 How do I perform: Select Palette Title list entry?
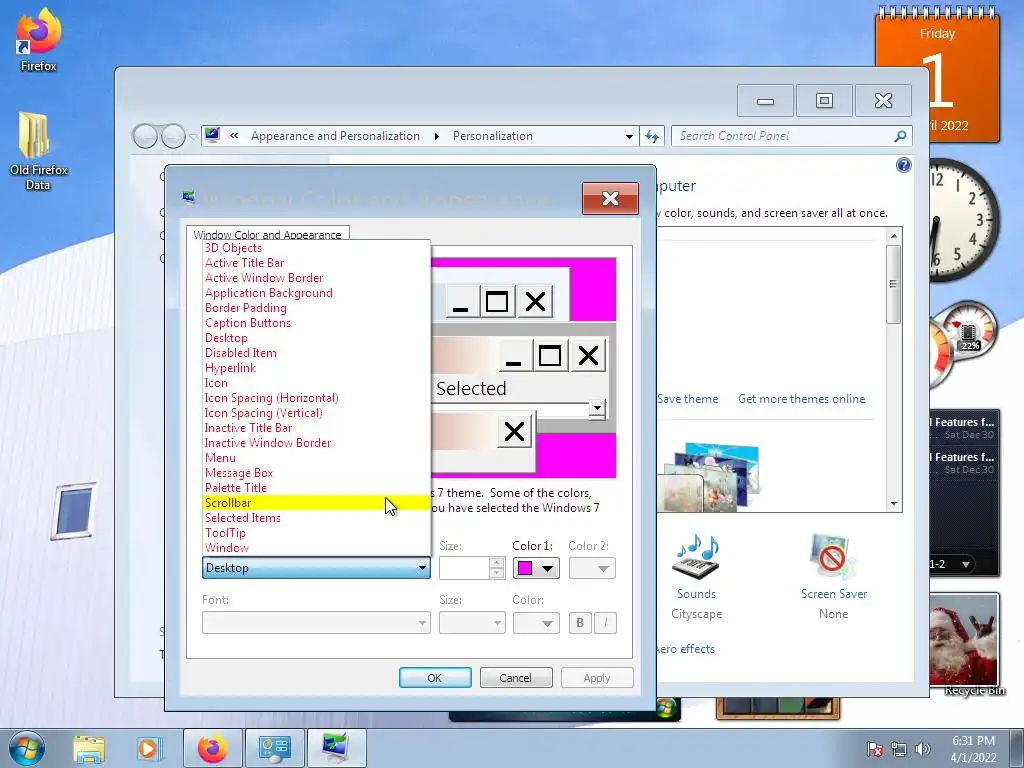[317, 488]
